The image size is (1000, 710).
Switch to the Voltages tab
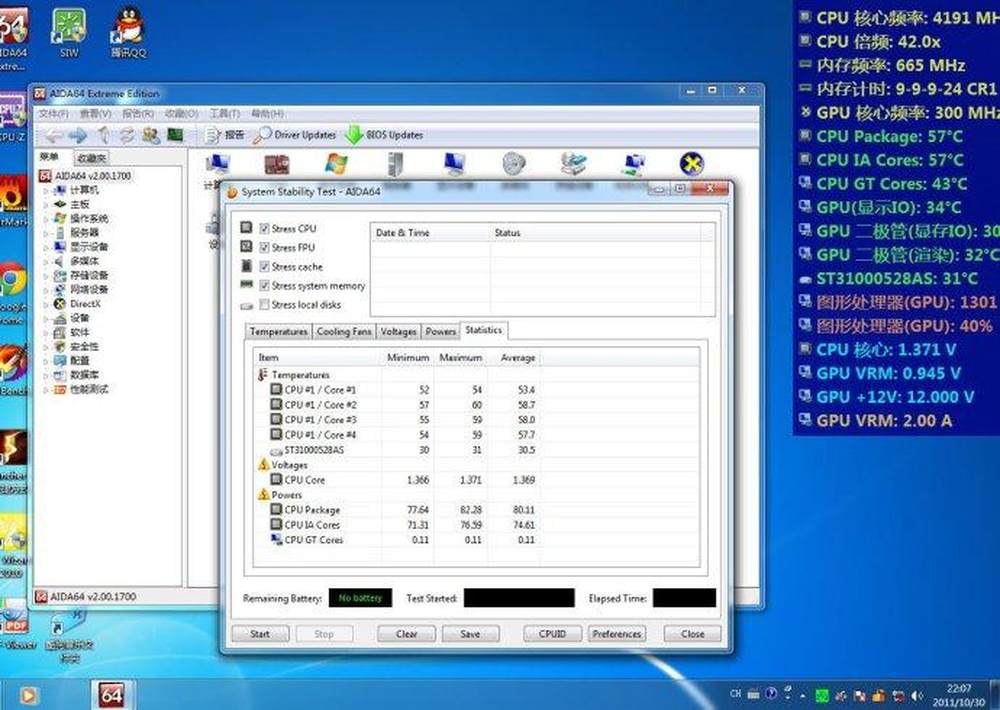point(398,332)
